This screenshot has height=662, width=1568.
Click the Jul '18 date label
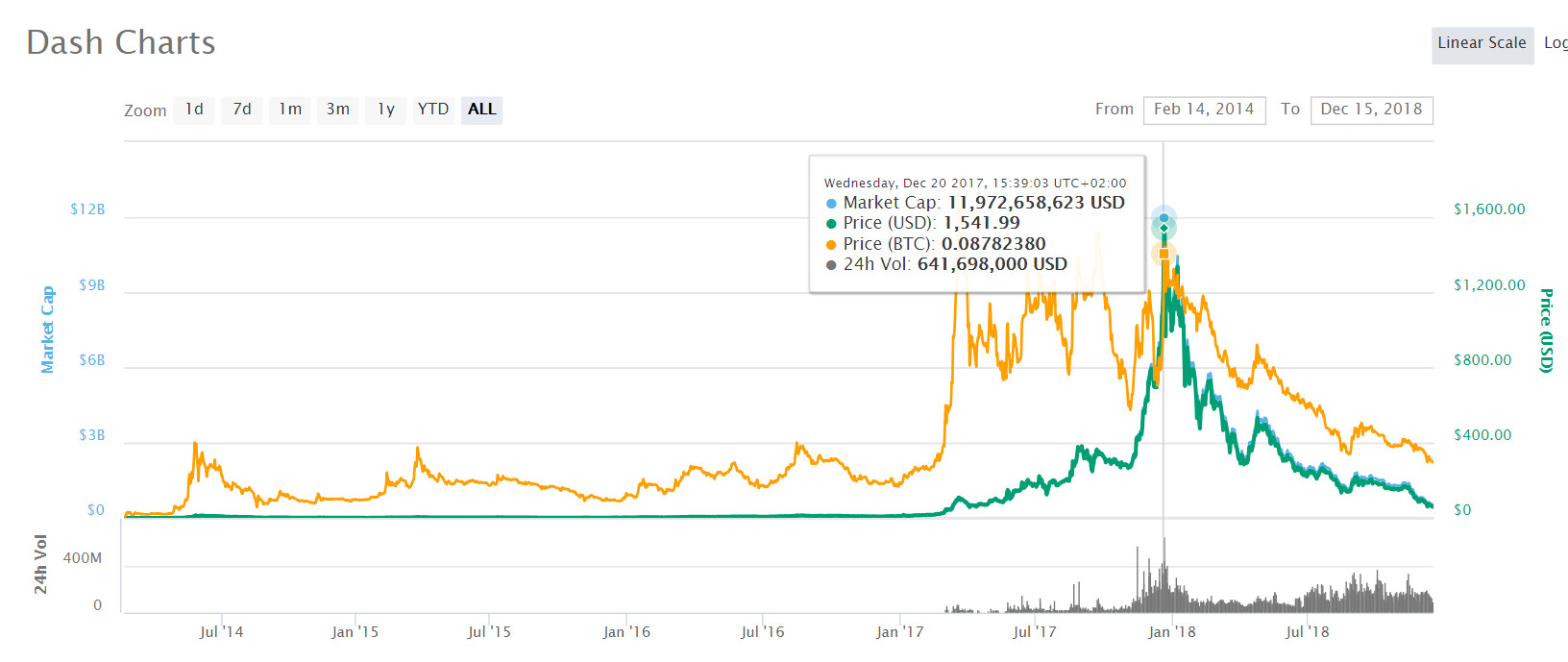1308,632
